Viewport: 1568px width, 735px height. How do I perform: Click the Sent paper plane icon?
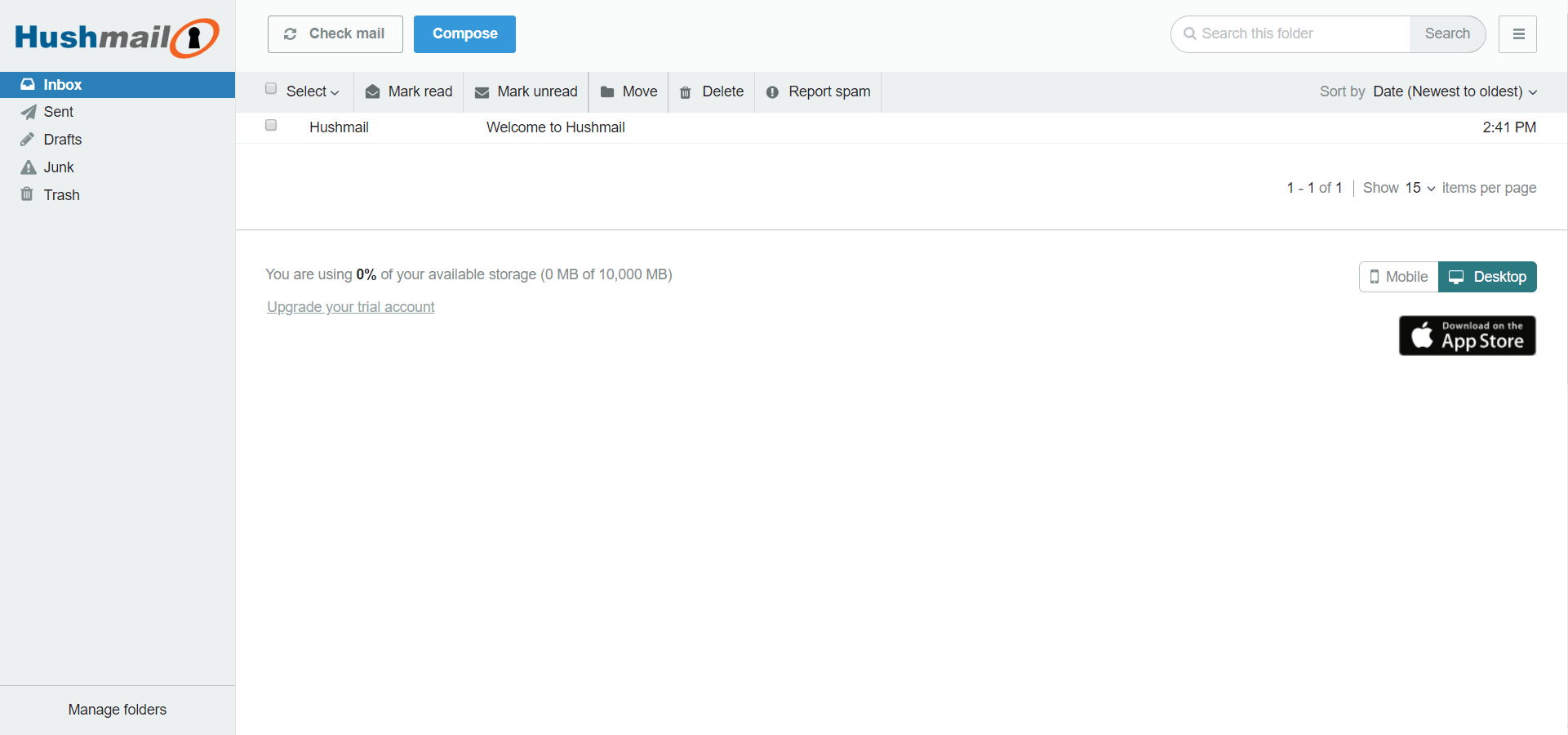(29, 112)
